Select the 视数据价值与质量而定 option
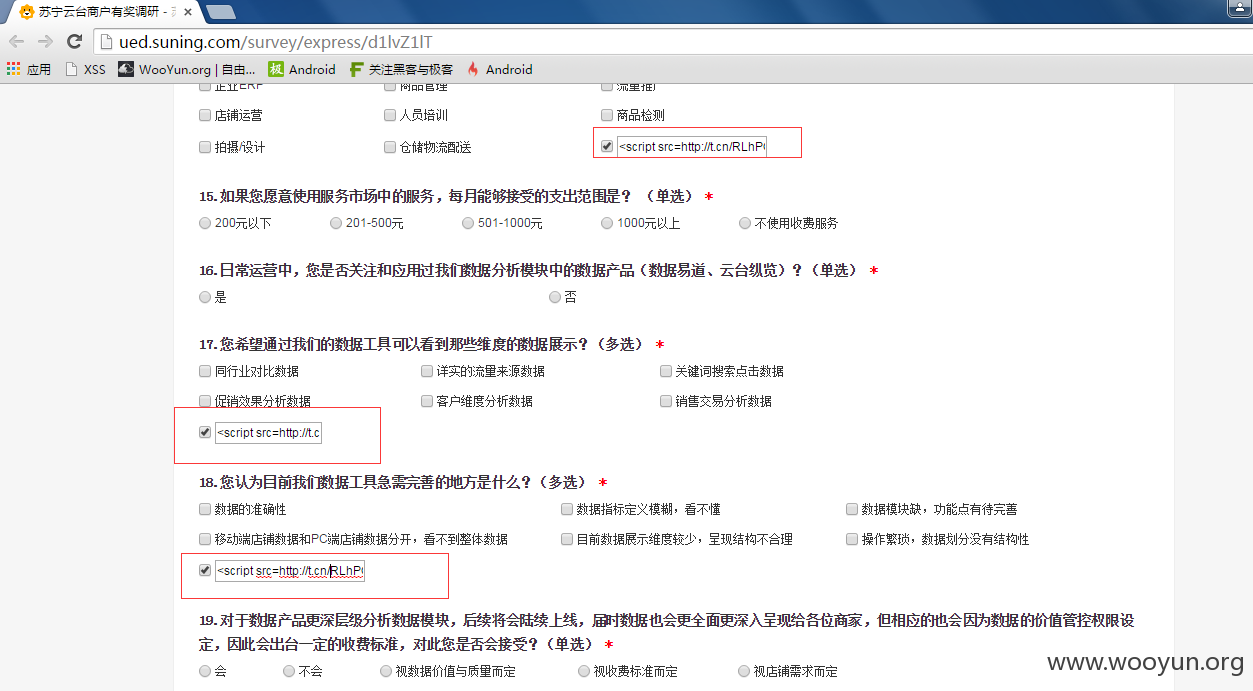The width and height of the screenshot is (1253, 691). click(386, 671)
